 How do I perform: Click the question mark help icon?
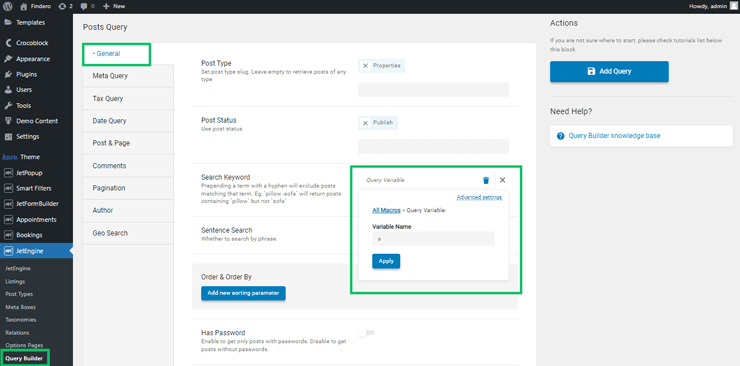(561, 136)
